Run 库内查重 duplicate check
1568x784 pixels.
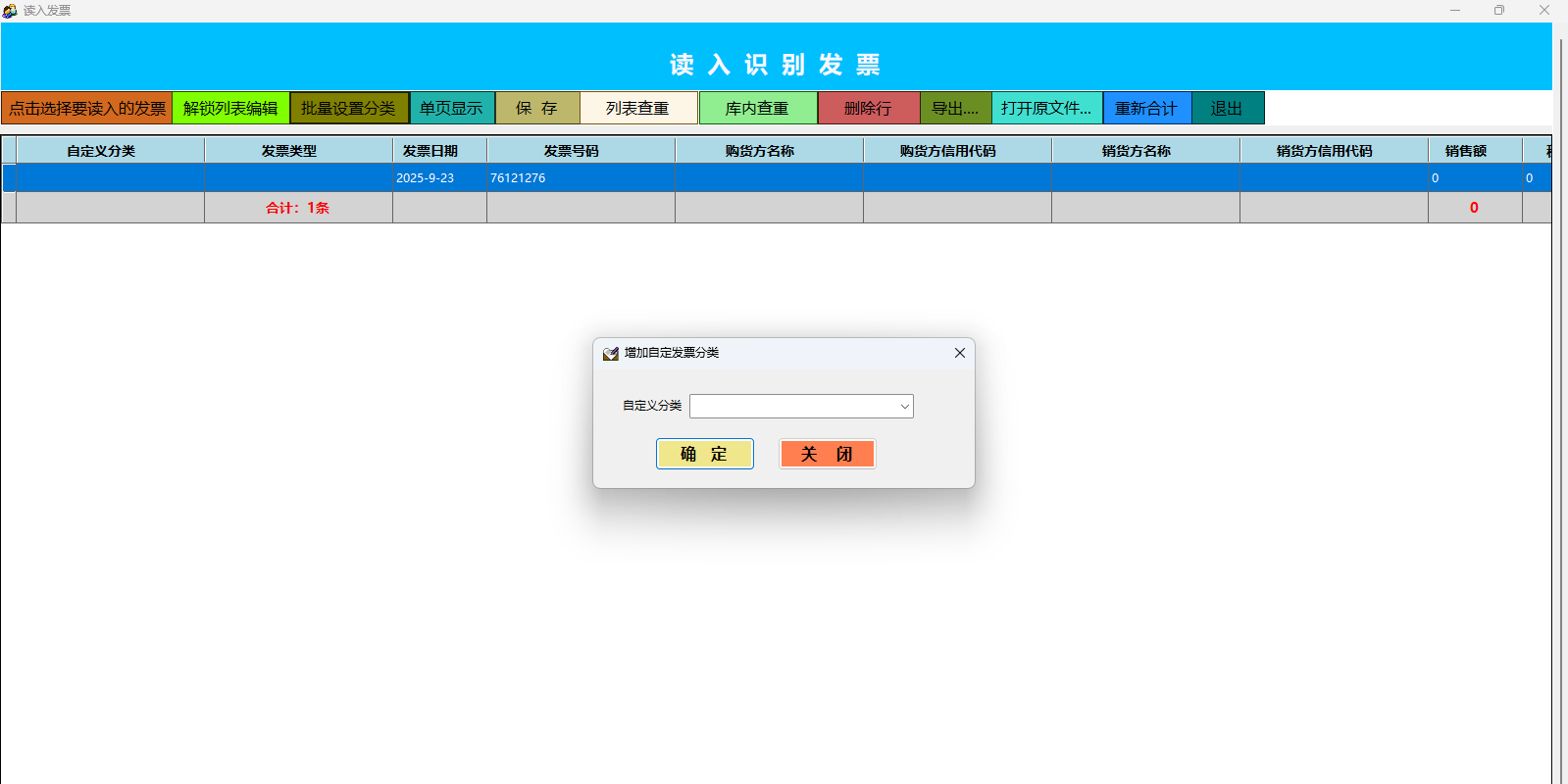pos(758,108)
